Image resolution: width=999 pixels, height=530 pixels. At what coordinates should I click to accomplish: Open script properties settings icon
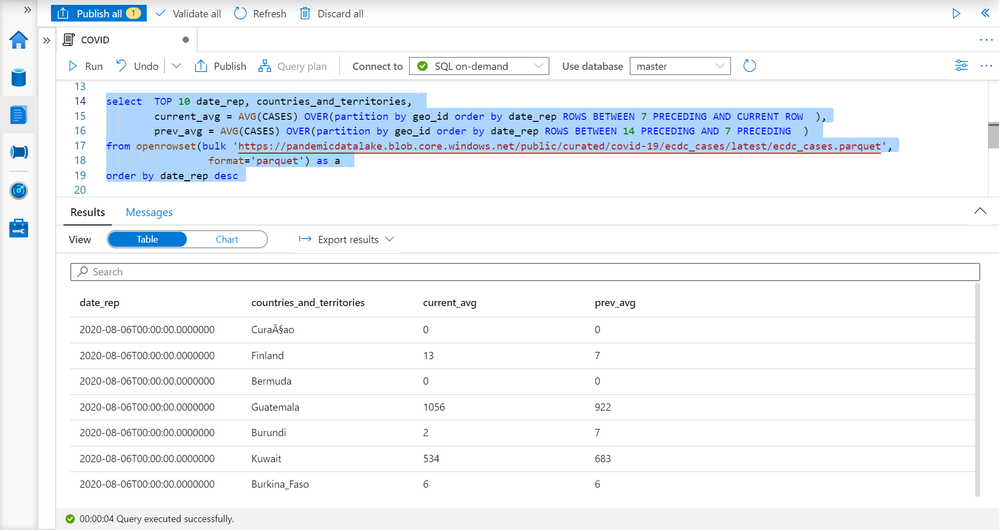(x=961, y=66)
